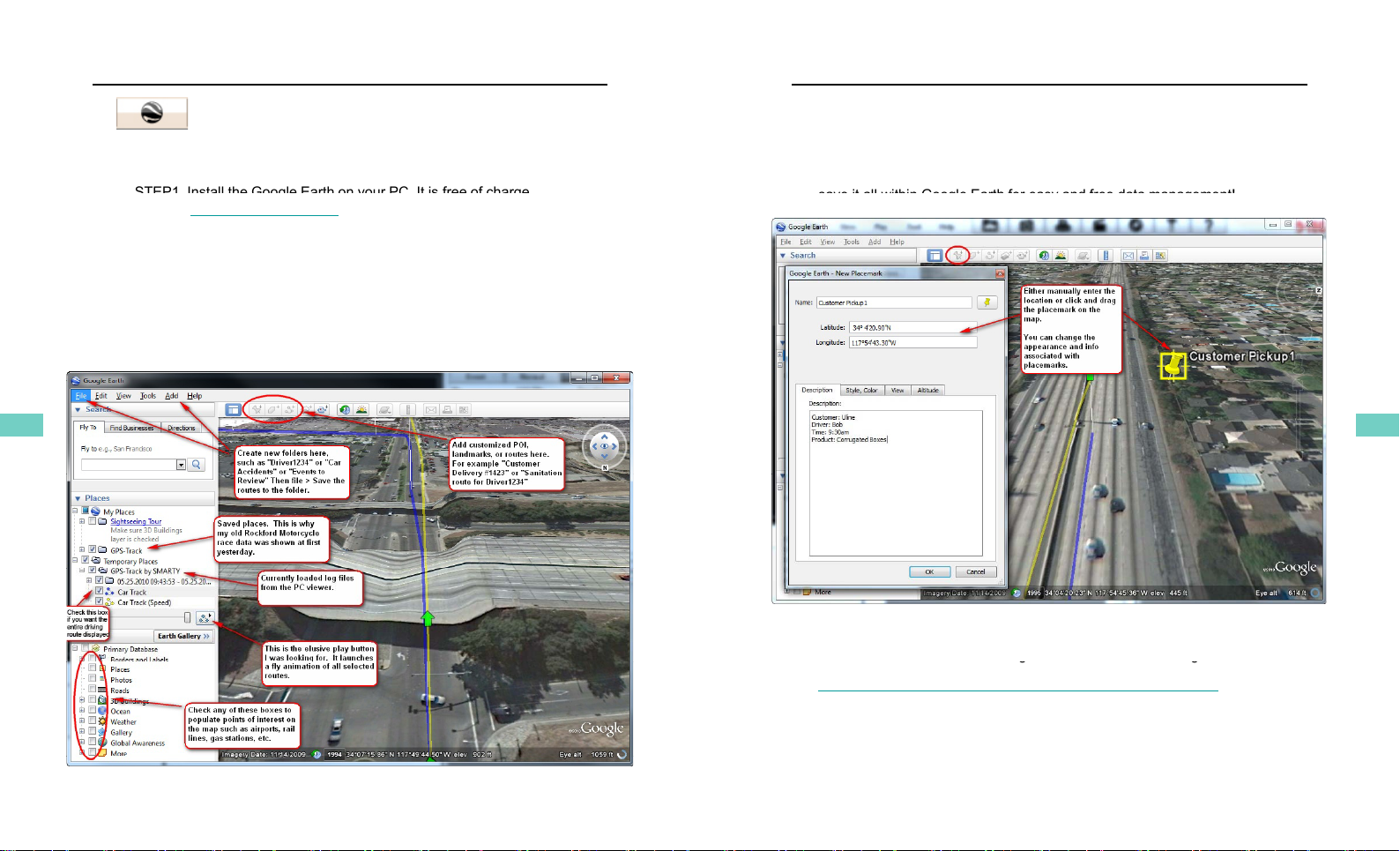Click the Google Earth logo button on the page
The width and height of the screenshot is (1400, 851).
pos(153,114)
